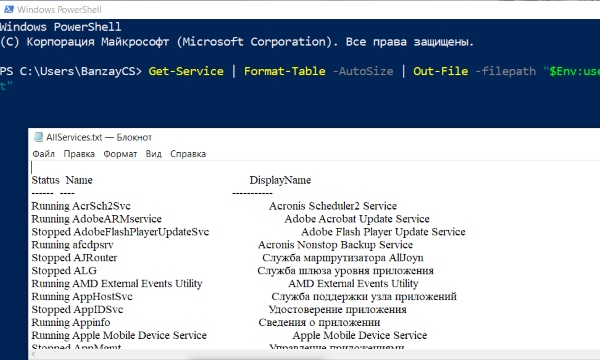Click the Status column header text
The width and height of the screenshot is (600, 360).
click(45, 180)
